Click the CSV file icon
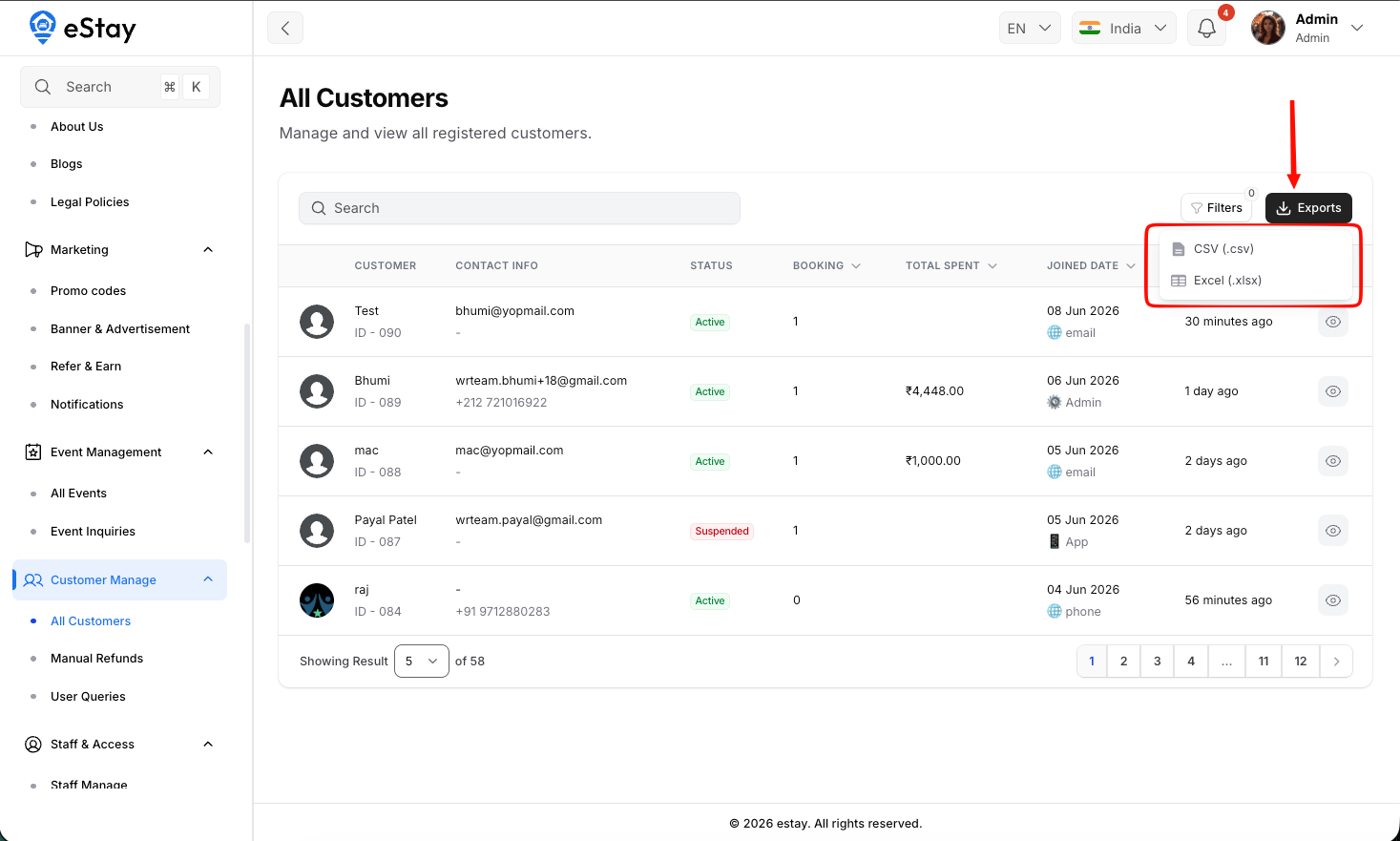Image resolution: width=1400 pixels, height=841 pixels. (x=1179, y=249)
